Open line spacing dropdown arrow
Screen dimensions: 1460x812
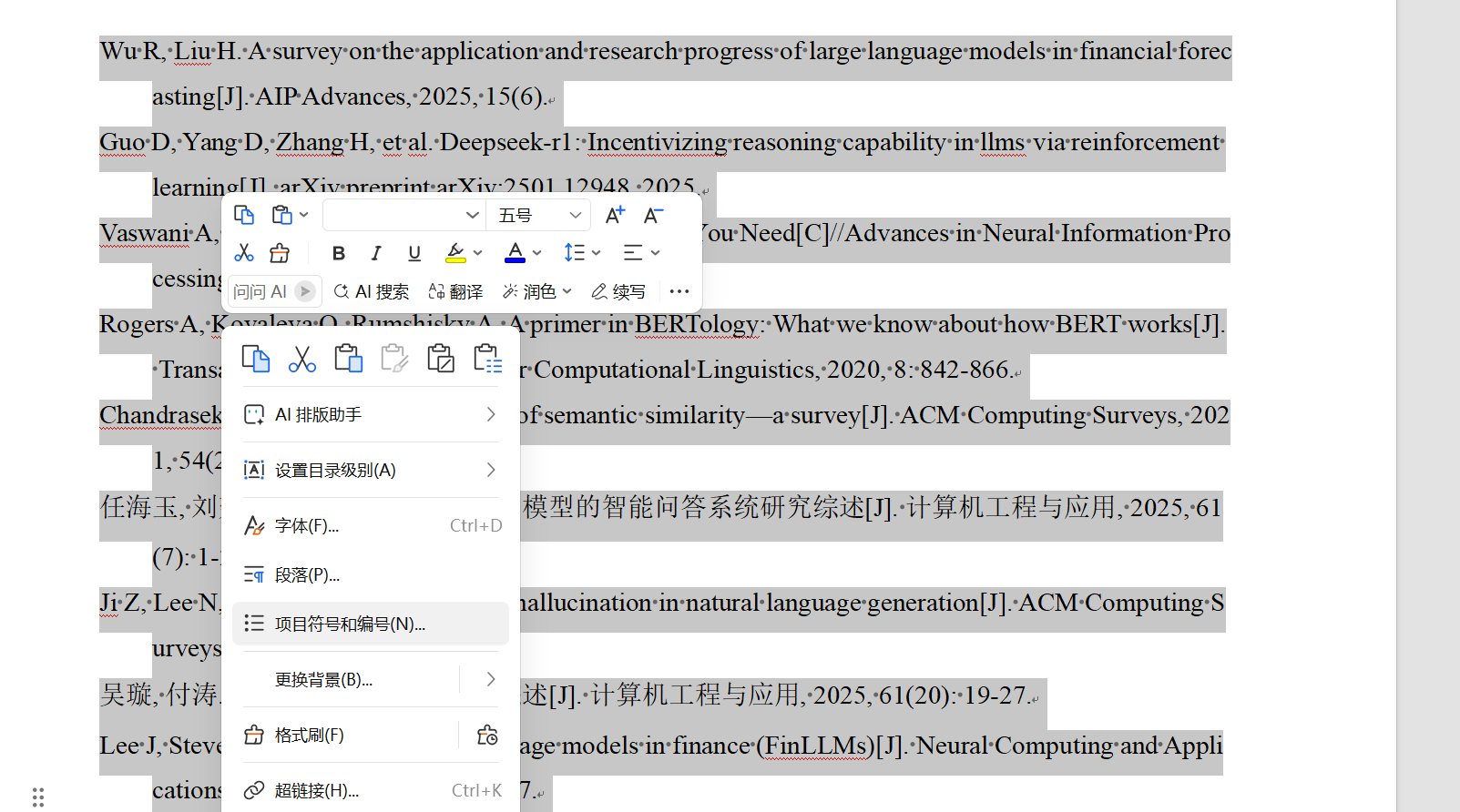point(597,253)
